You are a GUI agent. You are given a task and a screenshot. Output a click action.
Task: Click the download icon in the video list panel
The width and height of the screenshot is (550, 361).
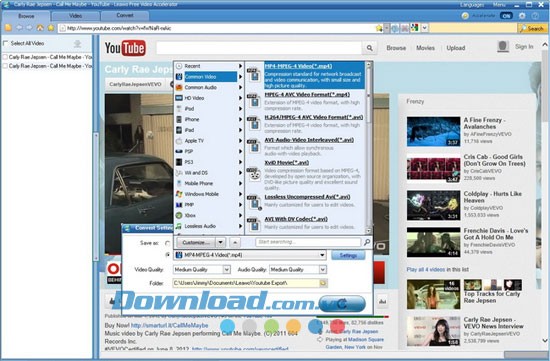78,44
